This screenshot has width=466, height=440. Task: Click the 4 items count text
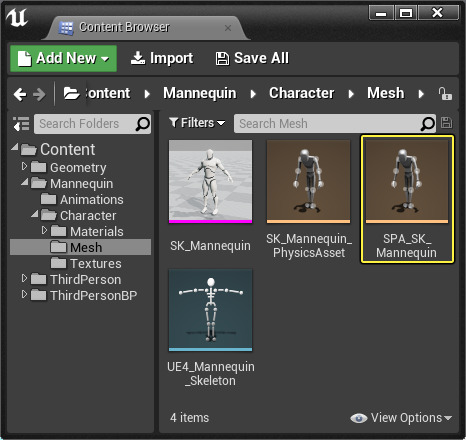tap(189, 418)
